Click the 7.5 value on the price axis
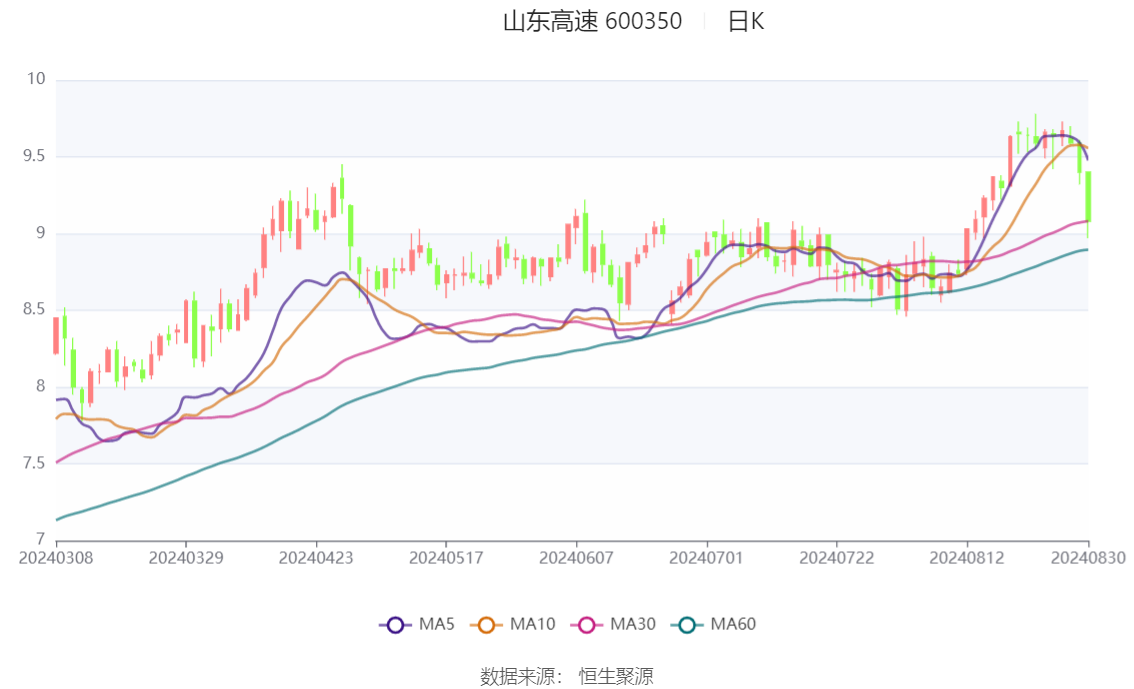Viewport: 1134px width, 689px height. point(34,463)
